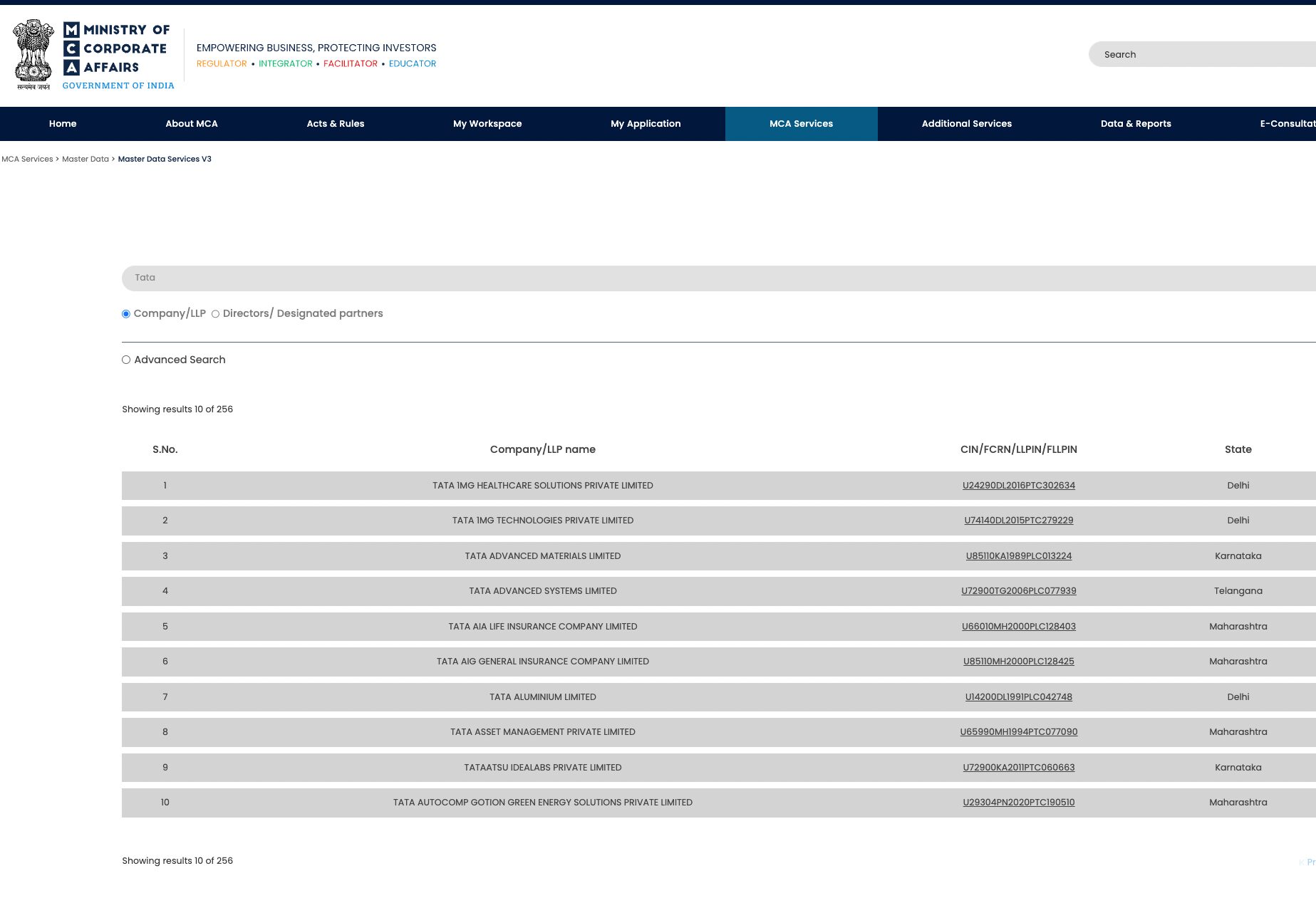The height and width of the screenshot is (903, 1316).
Task: Click TATA 1MG HEALTHCARE SOLUTIONS PRIVATE LIMITED
Action: tap(543, 486)
